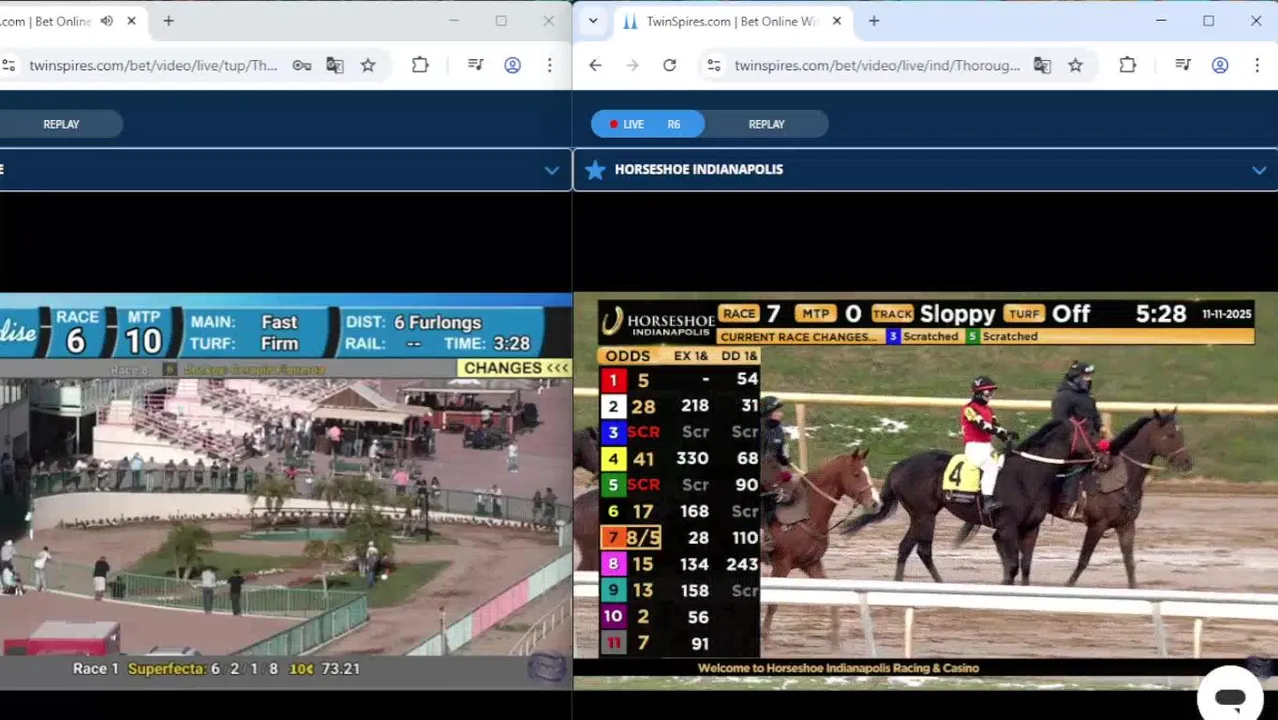Select LIVE R6 tab in right window

tap(647, 124)
